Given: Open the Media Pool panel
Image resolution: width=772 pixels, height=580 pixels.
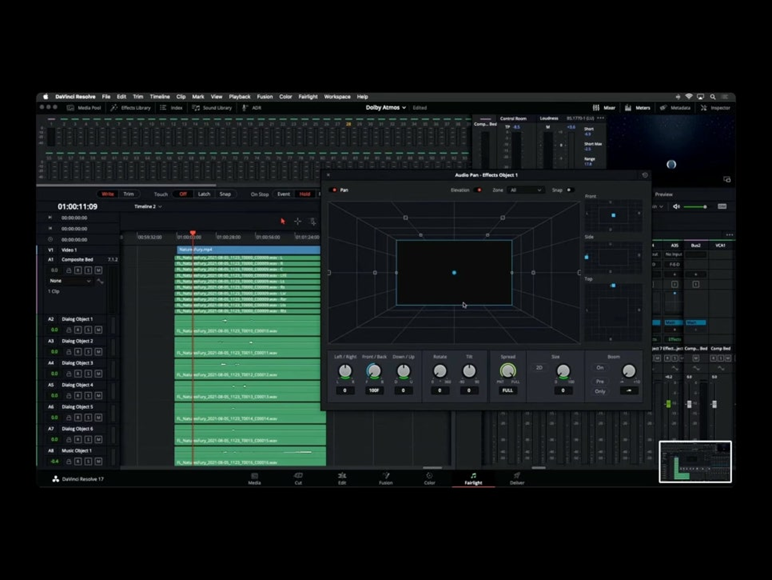Looking at the screenshot, I should [84, 107].
